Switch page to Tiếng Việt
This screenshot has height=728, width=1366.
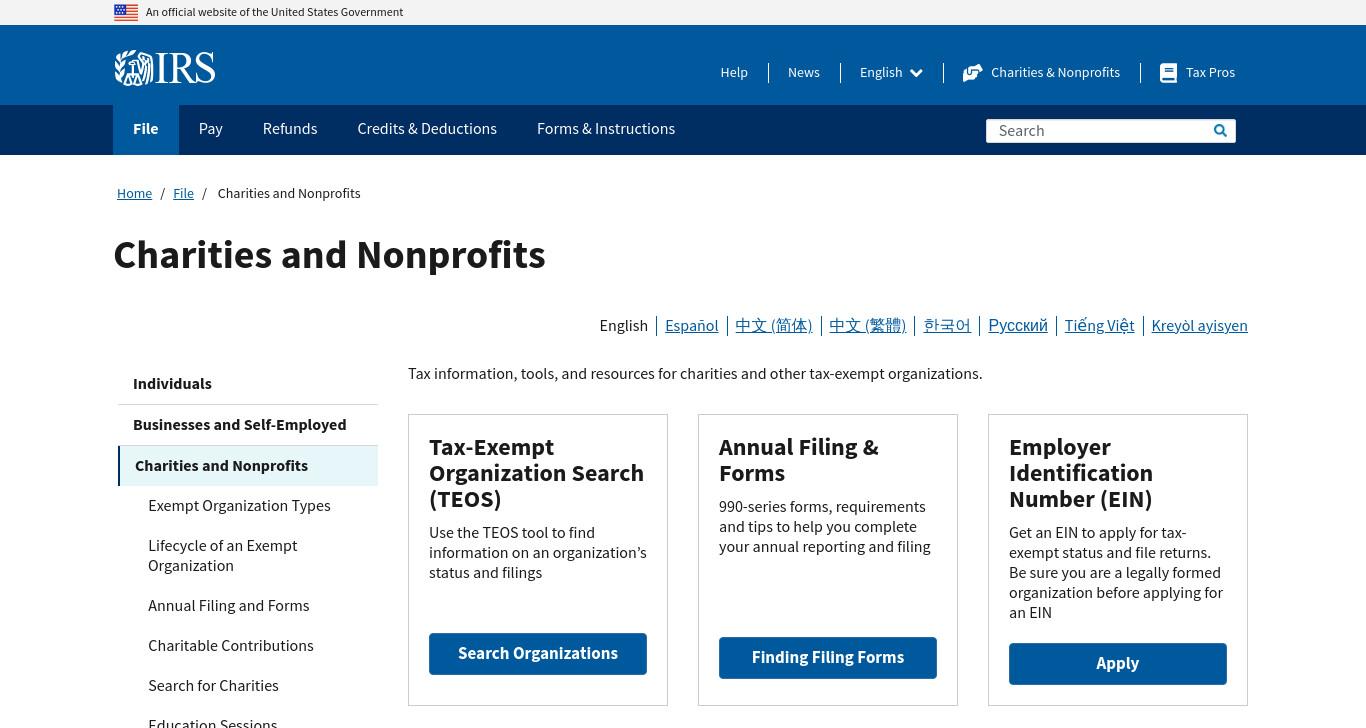pyautogui.click(x=1100, y=326)
